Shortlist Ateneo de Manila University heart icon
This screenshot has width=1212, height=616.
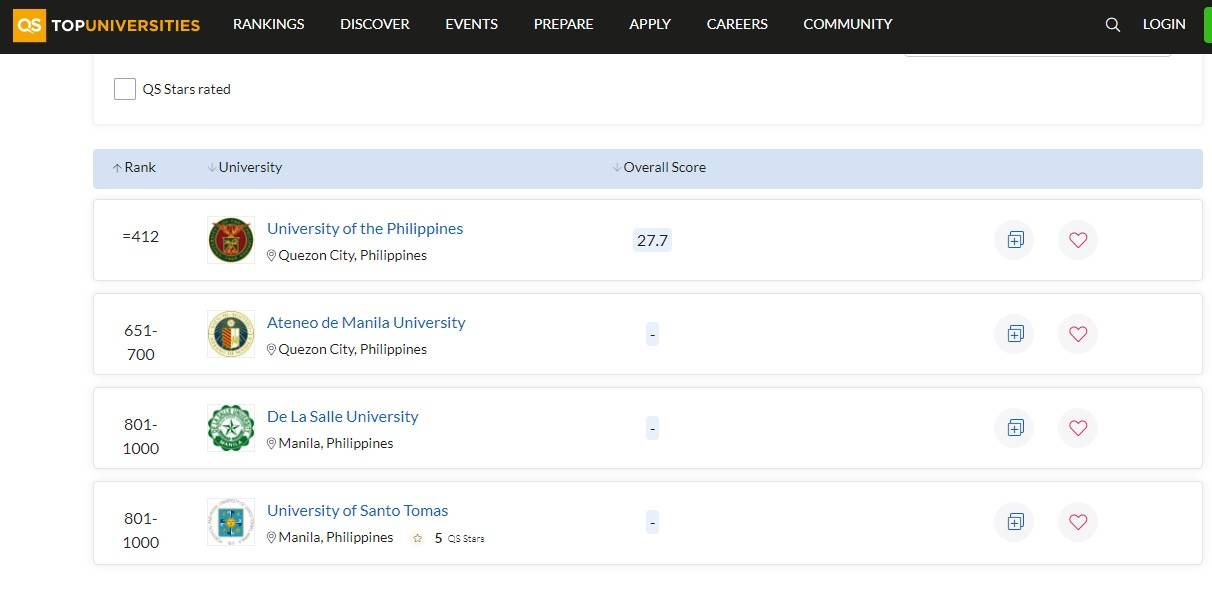point(1077,334)
